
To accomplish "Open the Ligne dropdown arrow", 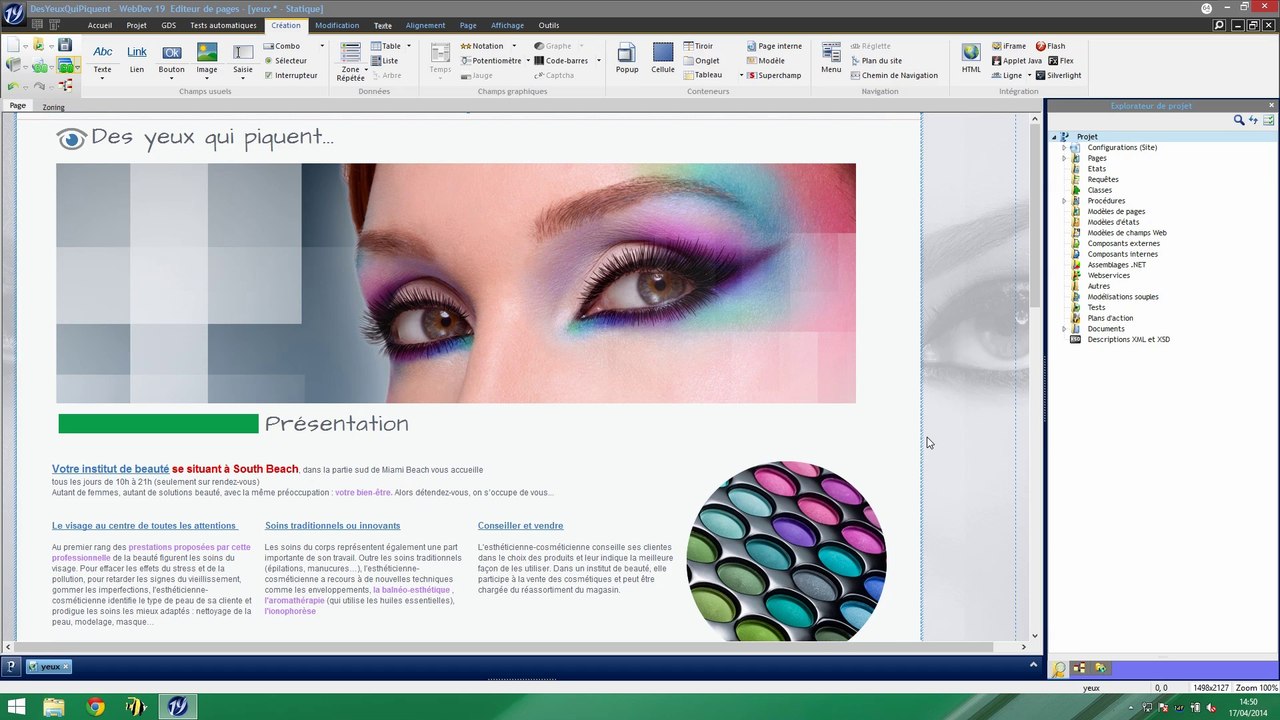I will [x=1029, y=75].
